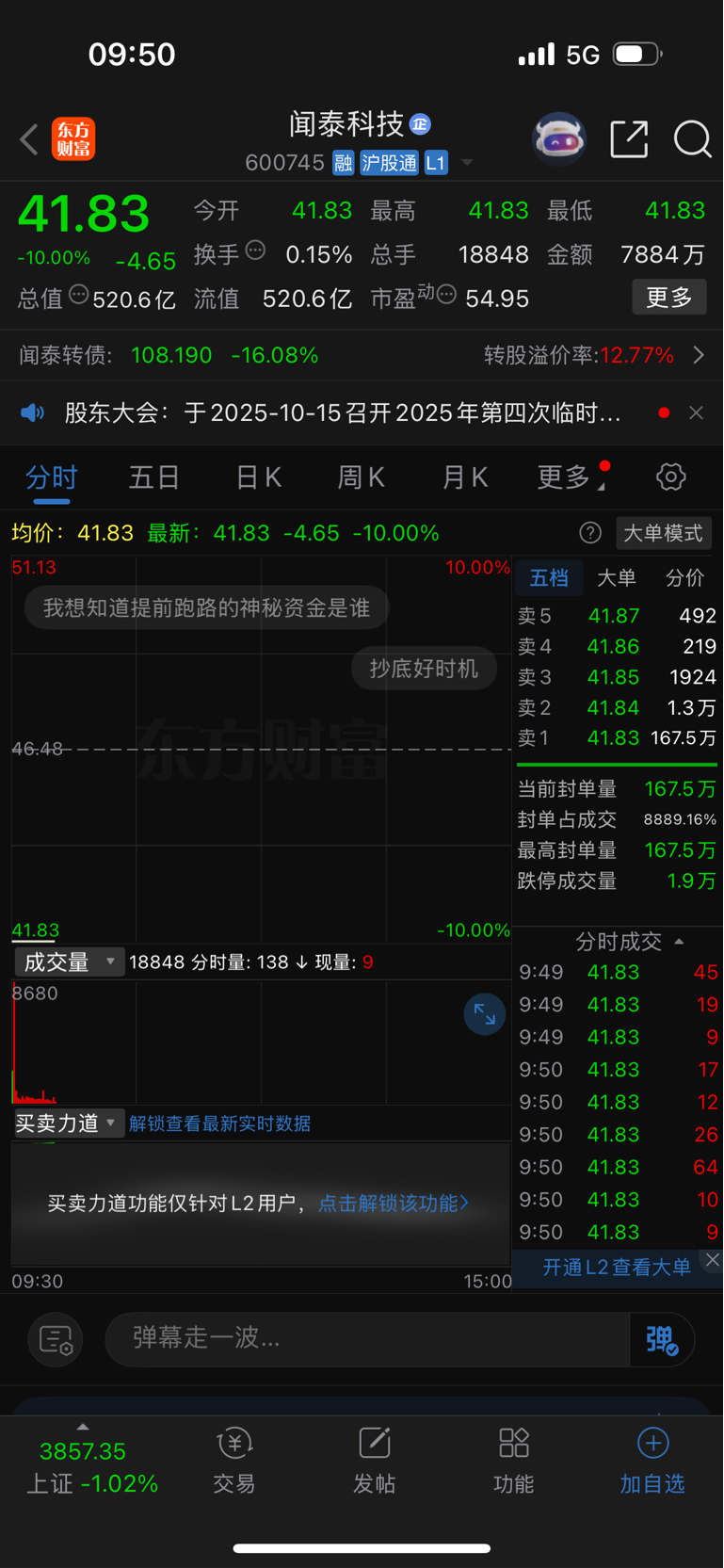The height and width of the screenshot is (1568, 724).
Task: Tap 加自选 add to watchlist
Action: (x=652, y=1461)
